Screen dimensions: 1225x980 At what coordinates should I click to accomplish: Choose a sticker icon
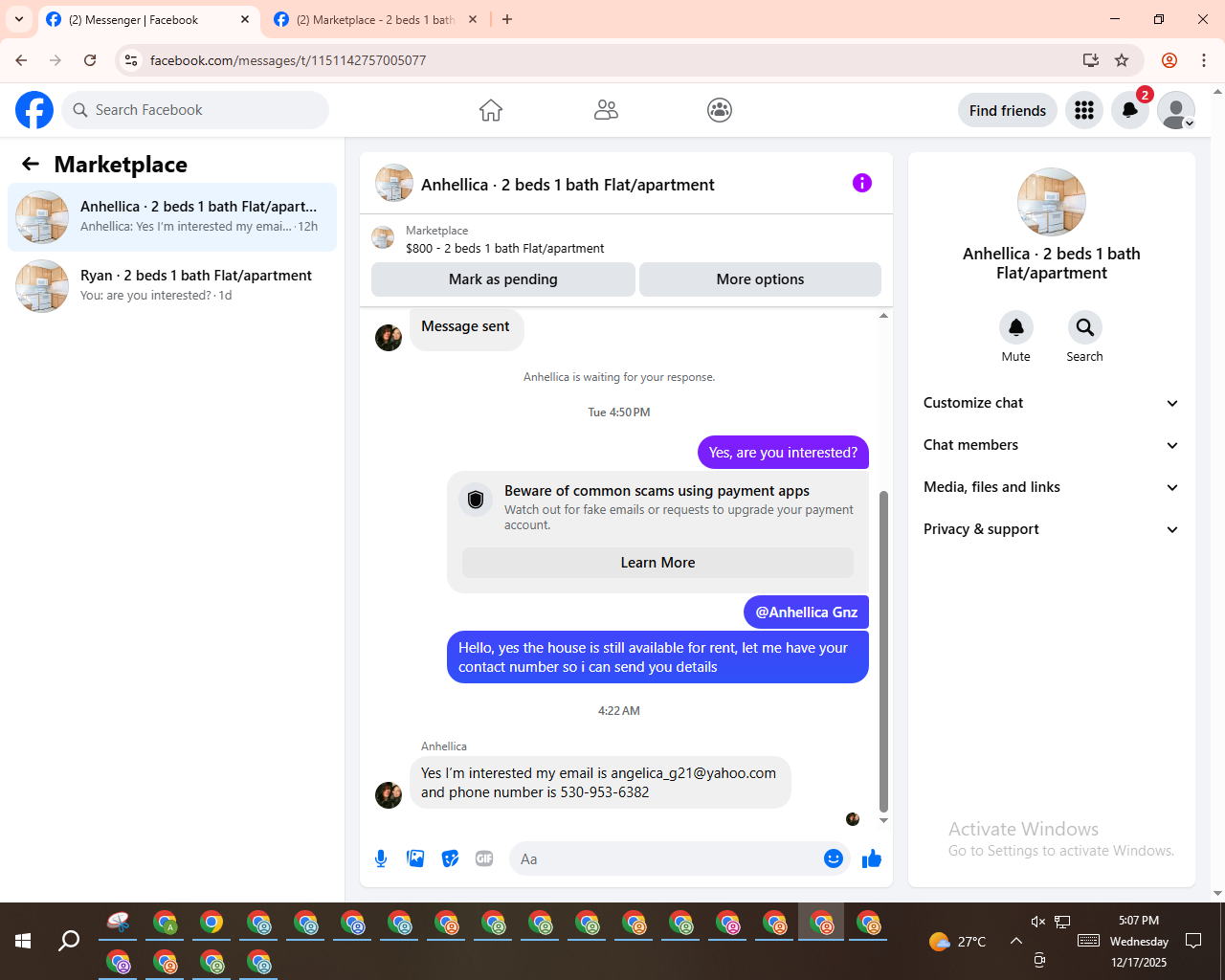click(x=450, y=858)
